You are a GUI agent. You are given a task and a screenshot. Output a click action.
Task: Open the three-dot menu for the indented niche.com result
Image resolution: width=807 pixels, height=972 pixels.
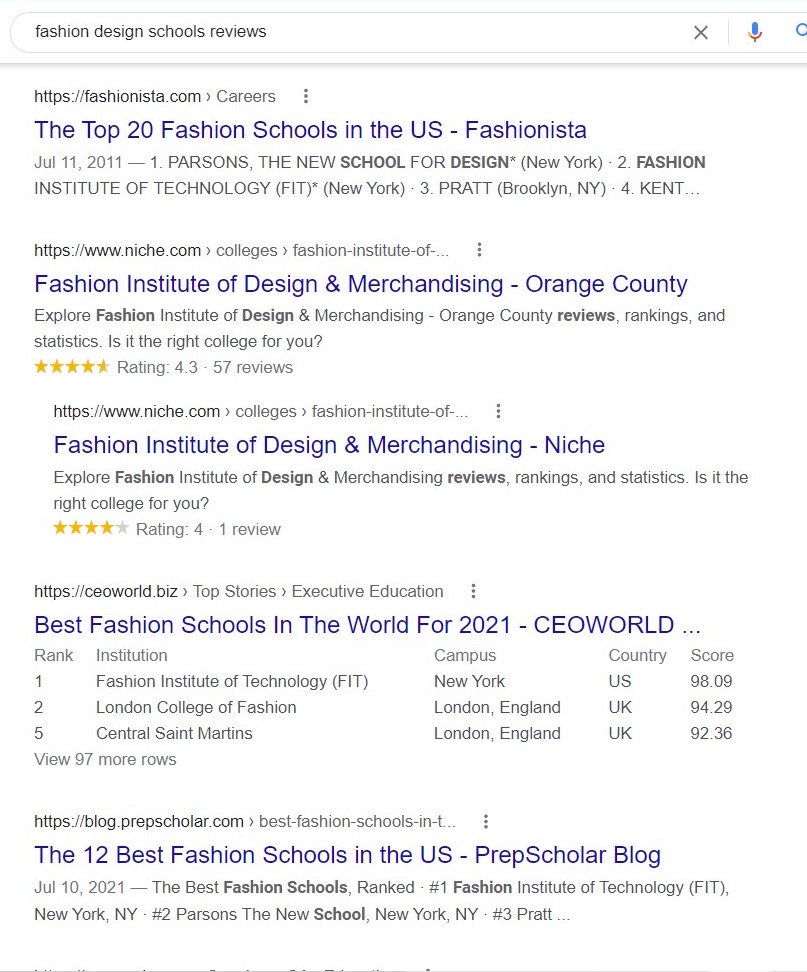[x=498, y=411]
